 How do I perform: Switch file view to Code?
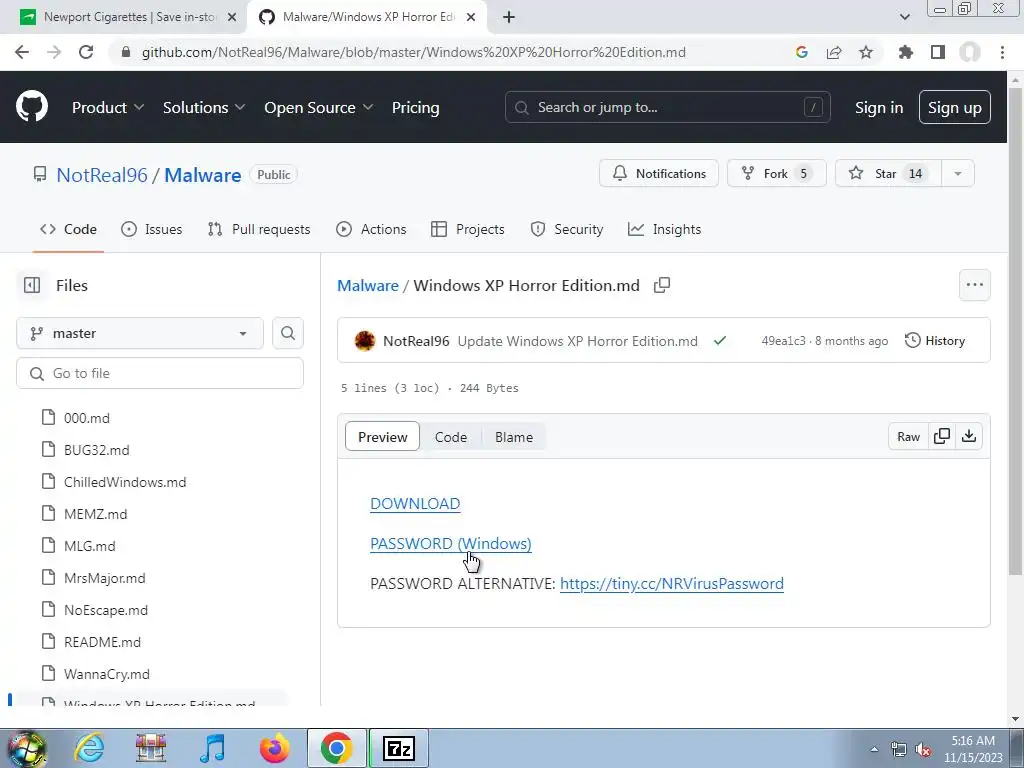coord(451,437)
